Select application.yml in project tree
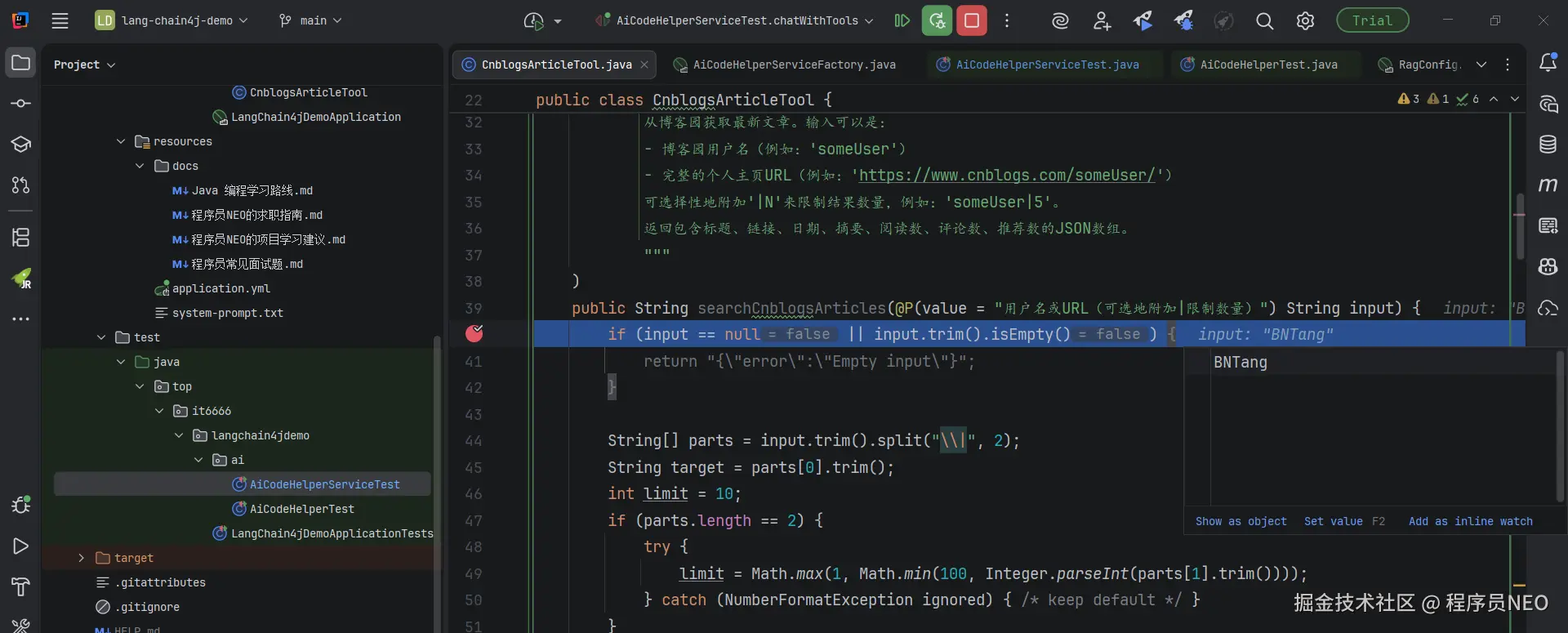Image resolution: width=1568 pixels, height=633 pixels. (220, 288)
